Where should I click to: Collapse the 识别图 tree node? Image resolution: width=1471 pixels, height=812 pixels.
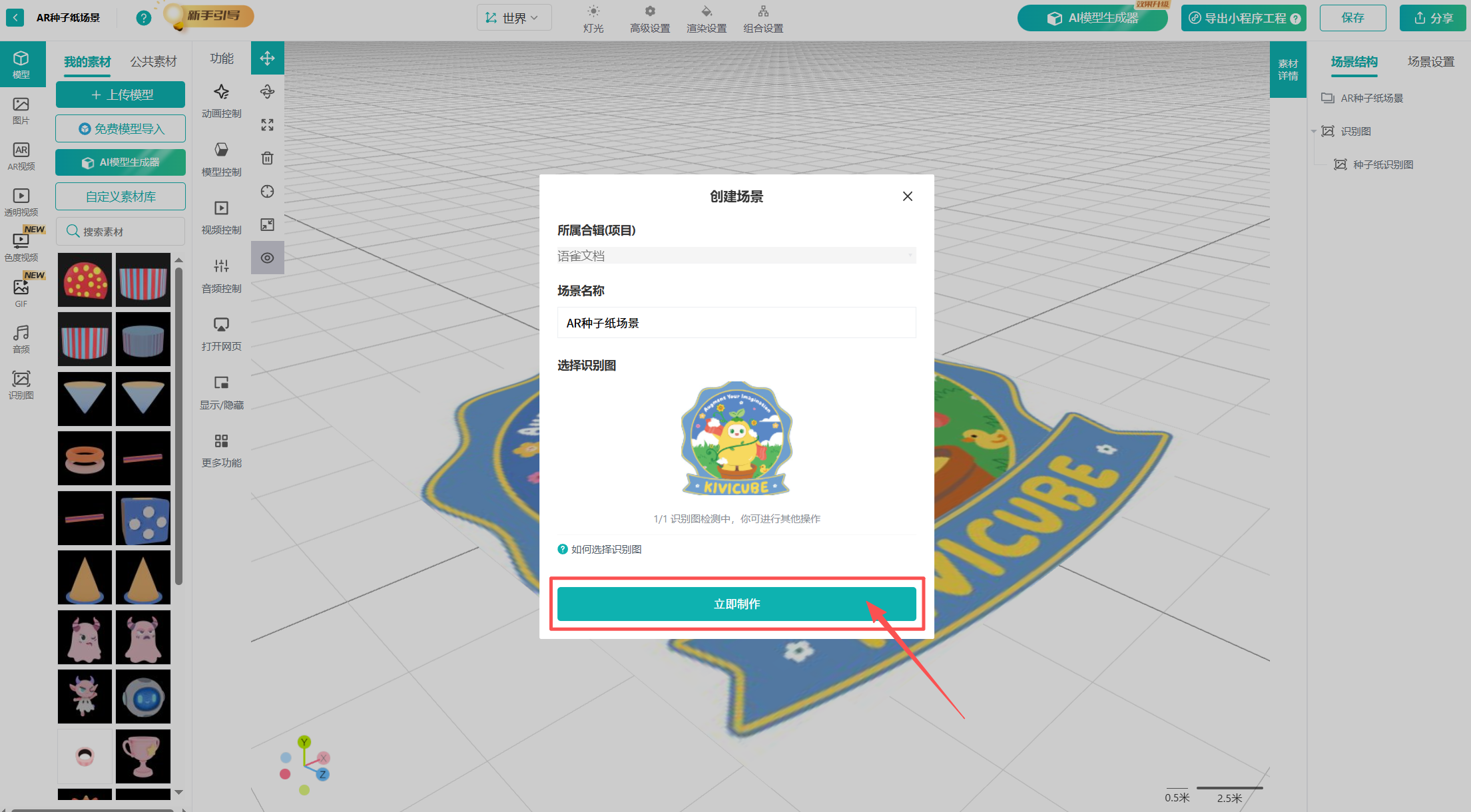click(1314, 132)
